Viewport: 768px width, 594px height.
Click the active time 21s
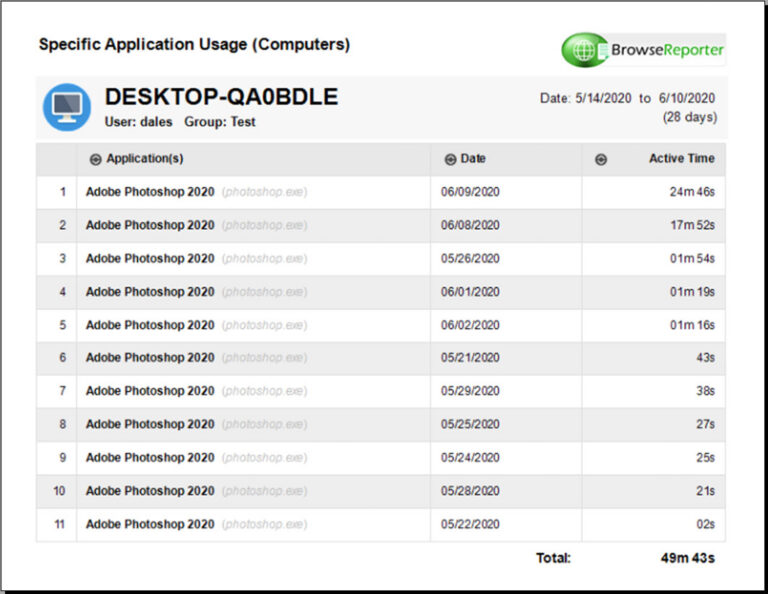[x=705, y=491]
